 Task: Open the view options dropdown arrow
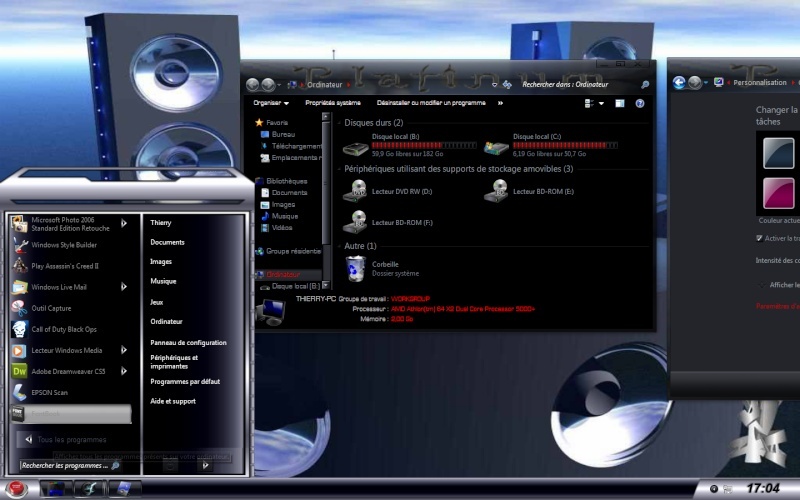[x=602, y=104]
